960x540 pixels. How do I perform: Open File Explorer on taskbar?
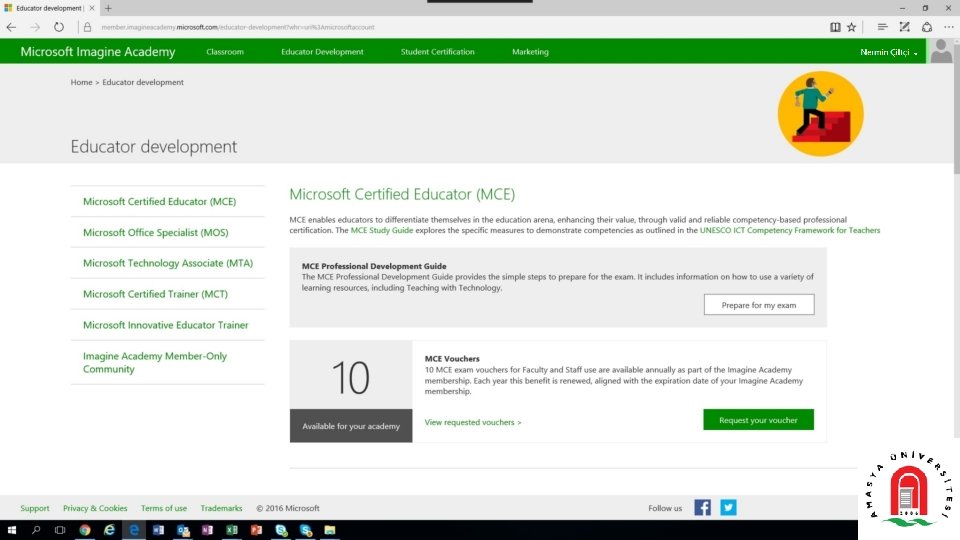329,530
